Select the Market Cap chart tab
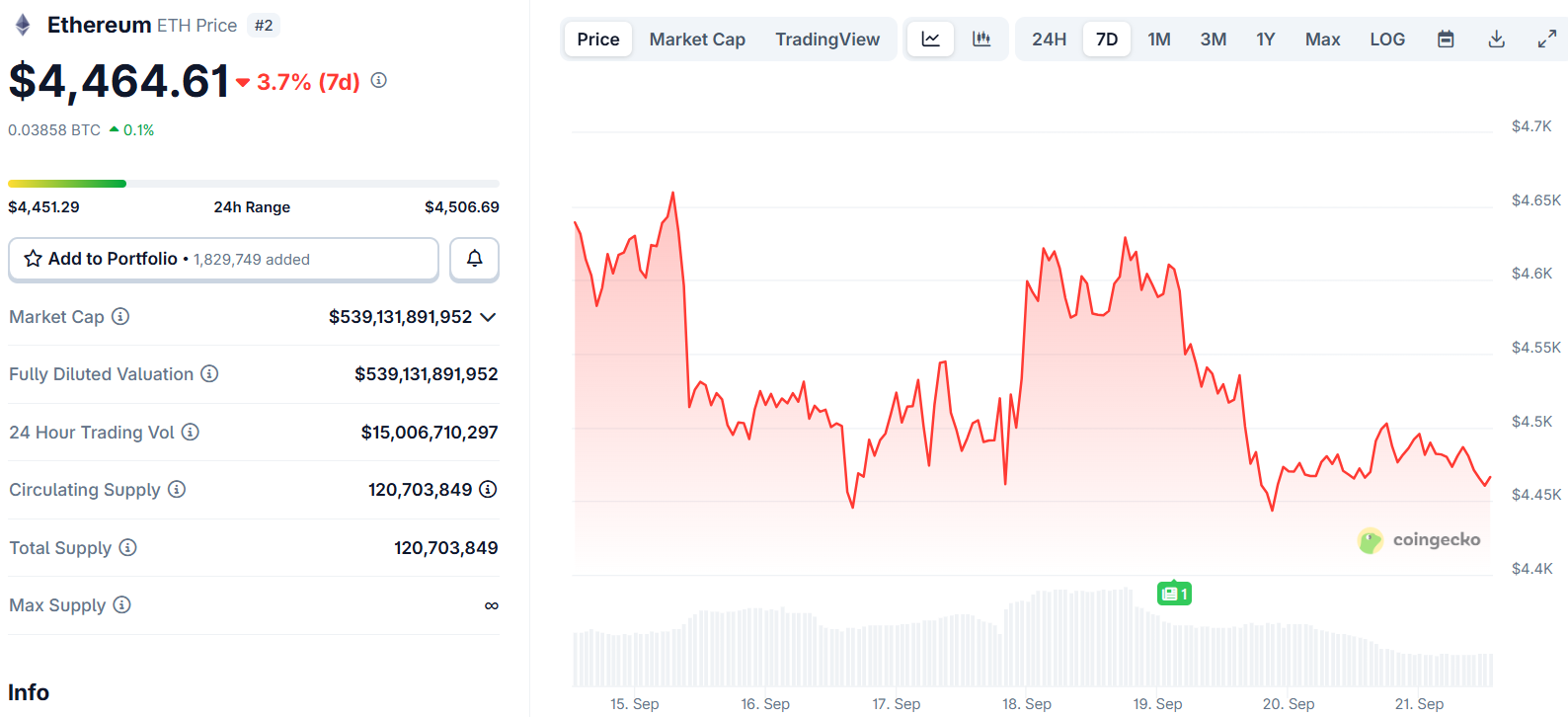 coord(697,40)
